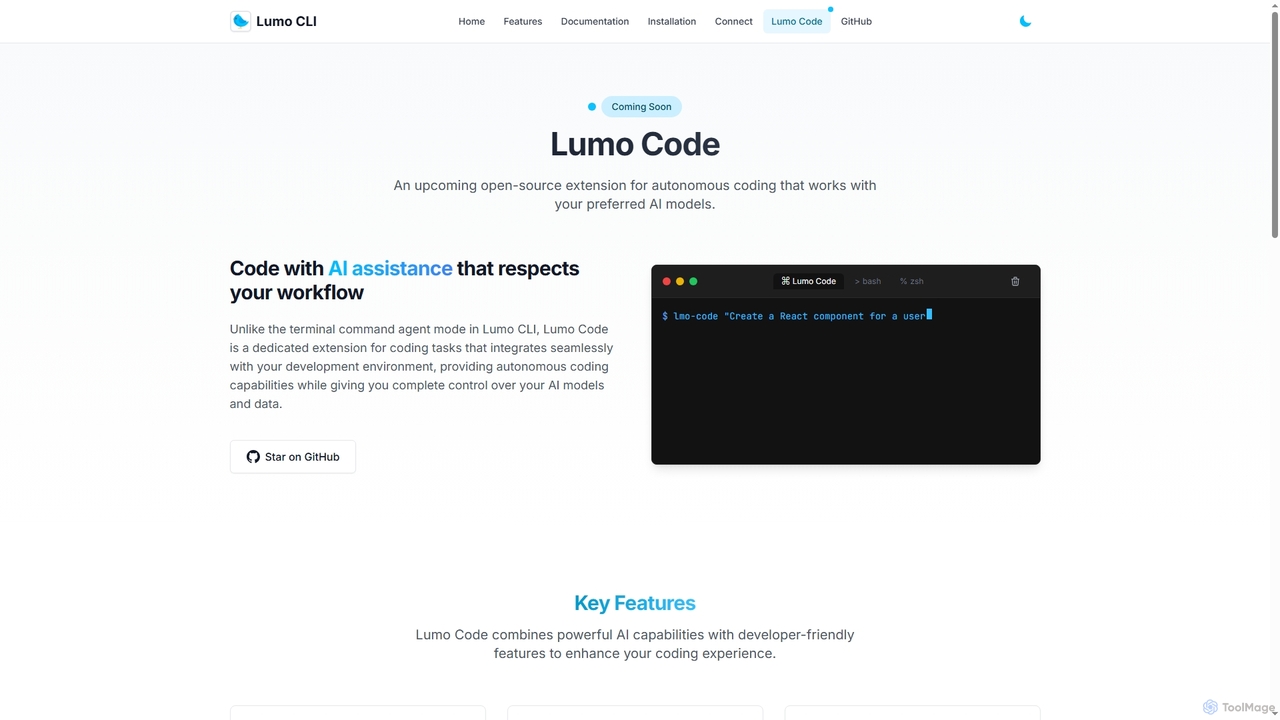
Task: Select the Lumo Code nav item
Action: [797, 21]
